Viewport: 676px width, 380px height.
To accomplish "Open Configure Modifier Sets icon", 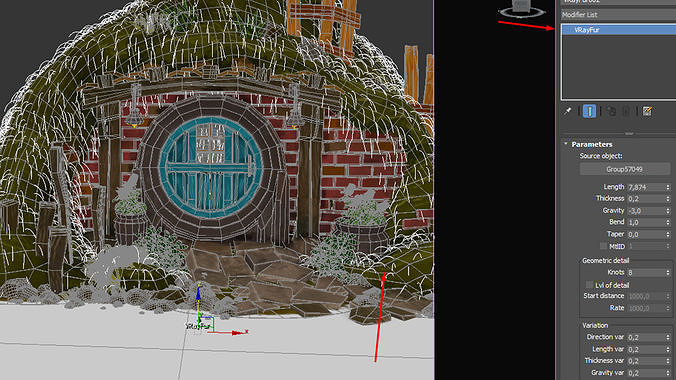I will pyautogui.click(x=647, y=111).
